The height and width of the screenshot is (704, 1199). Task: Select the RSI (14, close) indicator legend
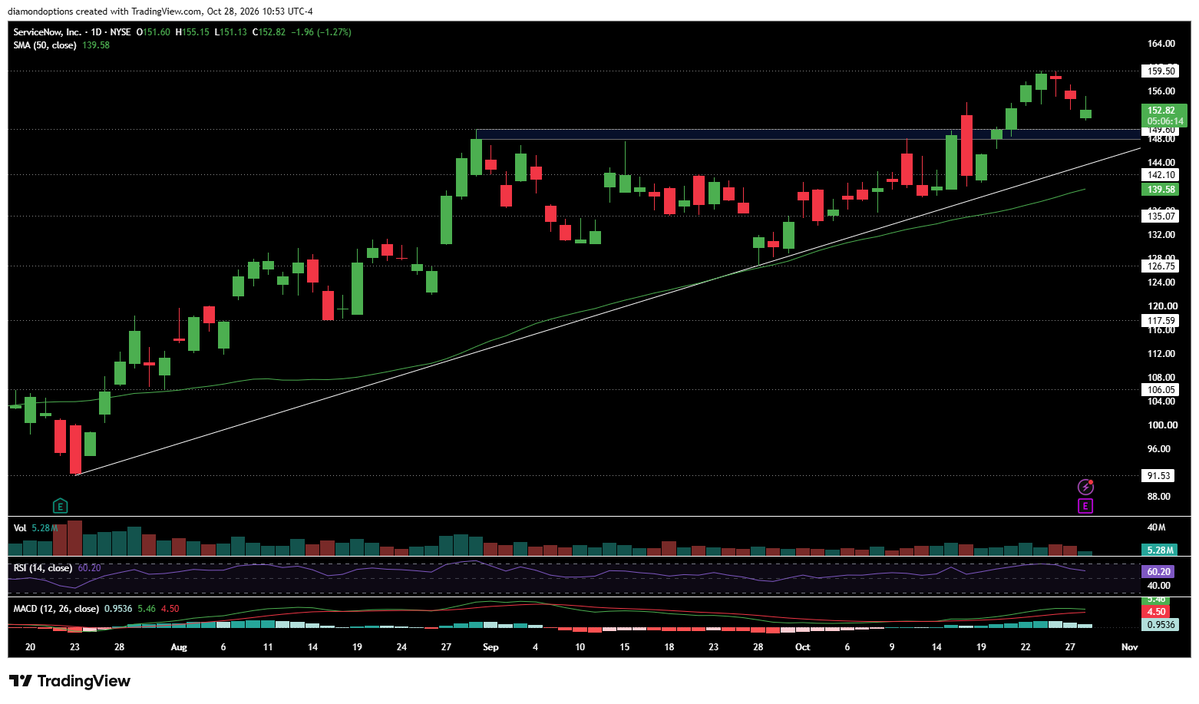click(x=43, y=568)
